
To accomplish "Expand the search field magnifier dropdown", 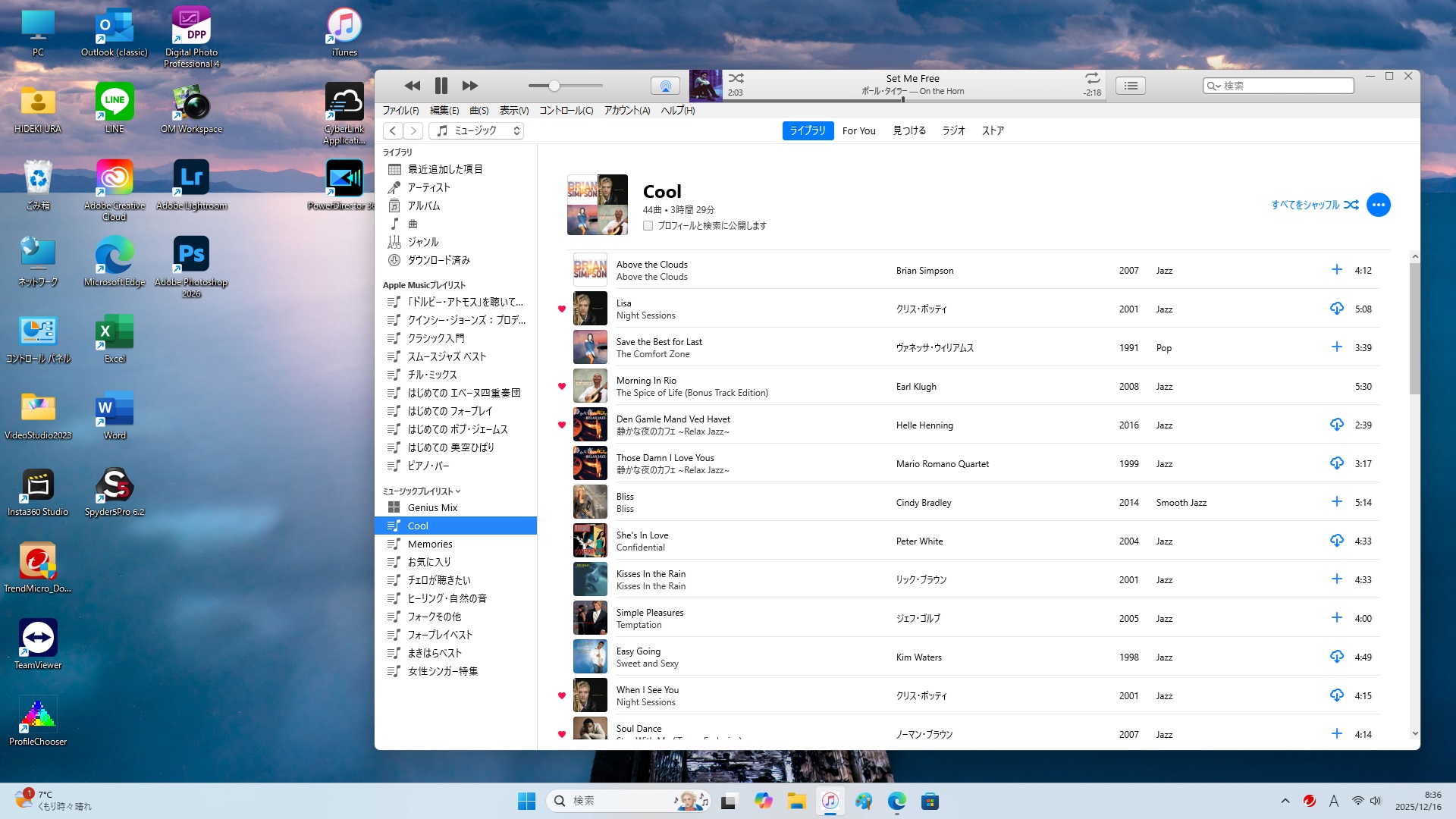I will coord(1213,86).
